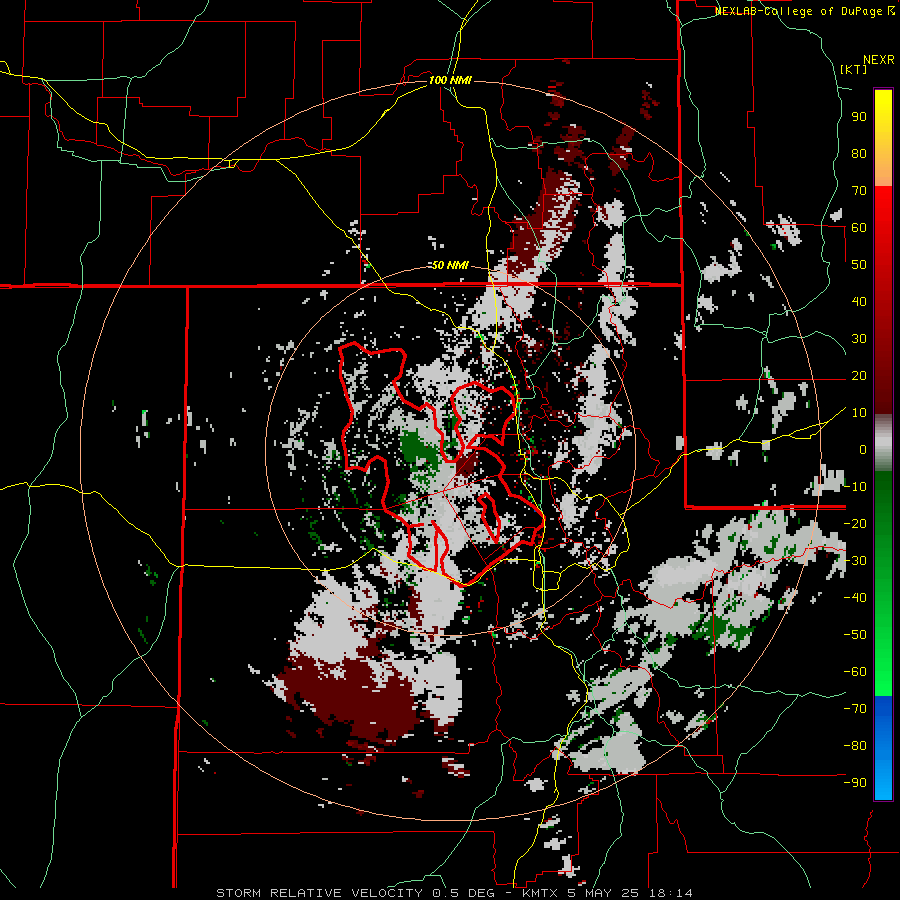Viewport: 900px width, 900px height.
Task: Click the -70 value on the velocity scale
Action: pyautogui.click(x=855, y=708)
